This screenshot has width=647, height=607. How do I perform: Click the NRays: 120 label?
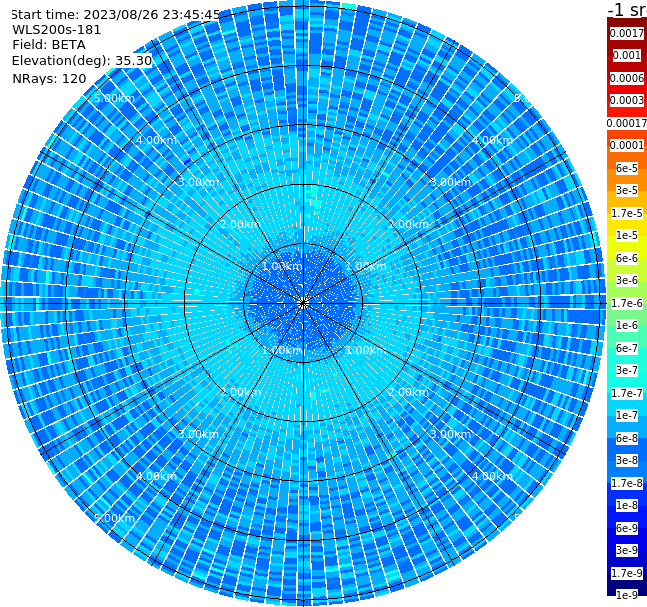pyautogui.click(x=49, y=78)
